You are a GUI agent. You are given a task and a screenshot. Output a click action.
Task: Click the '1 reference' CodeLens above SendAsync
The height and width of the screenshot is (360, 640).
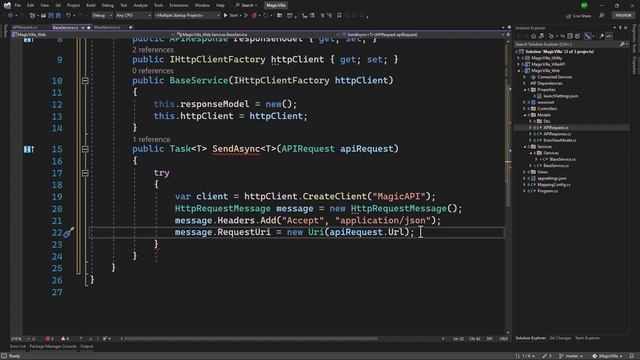point(151,140)
